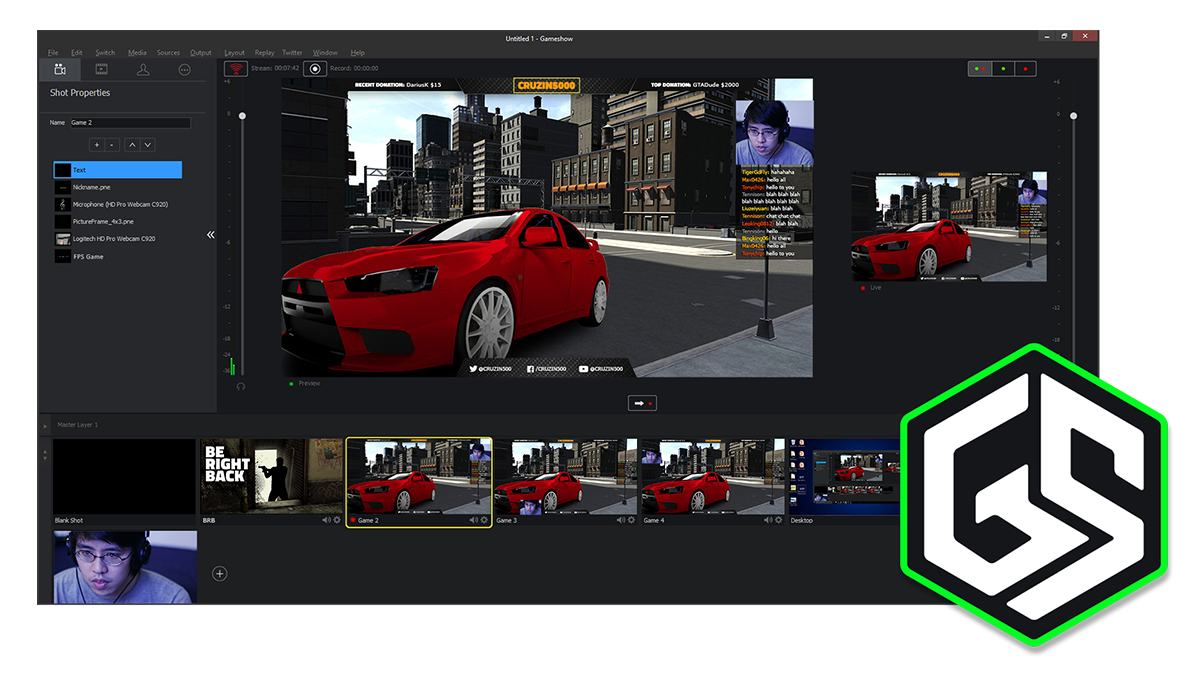Open the Sources menu

pyautogui.click(x=168, y=53)
